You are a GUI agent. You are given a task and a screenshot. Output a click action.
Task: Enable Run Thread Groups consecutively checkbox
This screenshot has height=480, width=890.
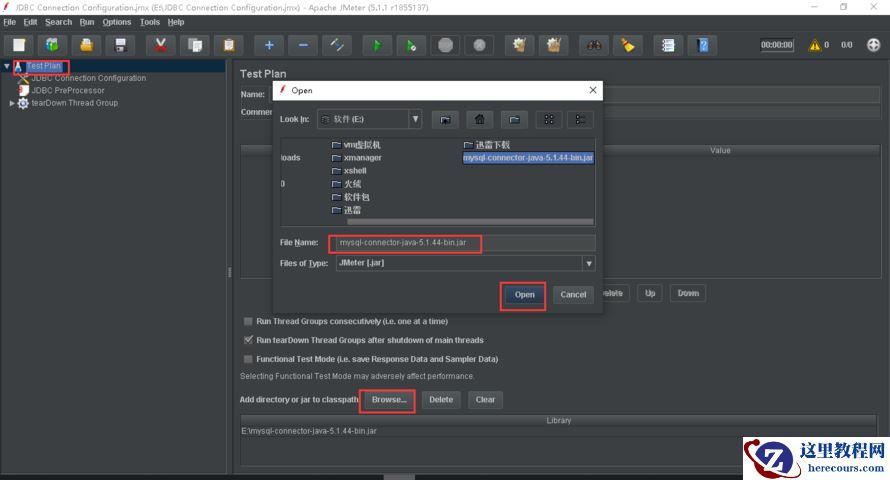click(x=248, y=322)
